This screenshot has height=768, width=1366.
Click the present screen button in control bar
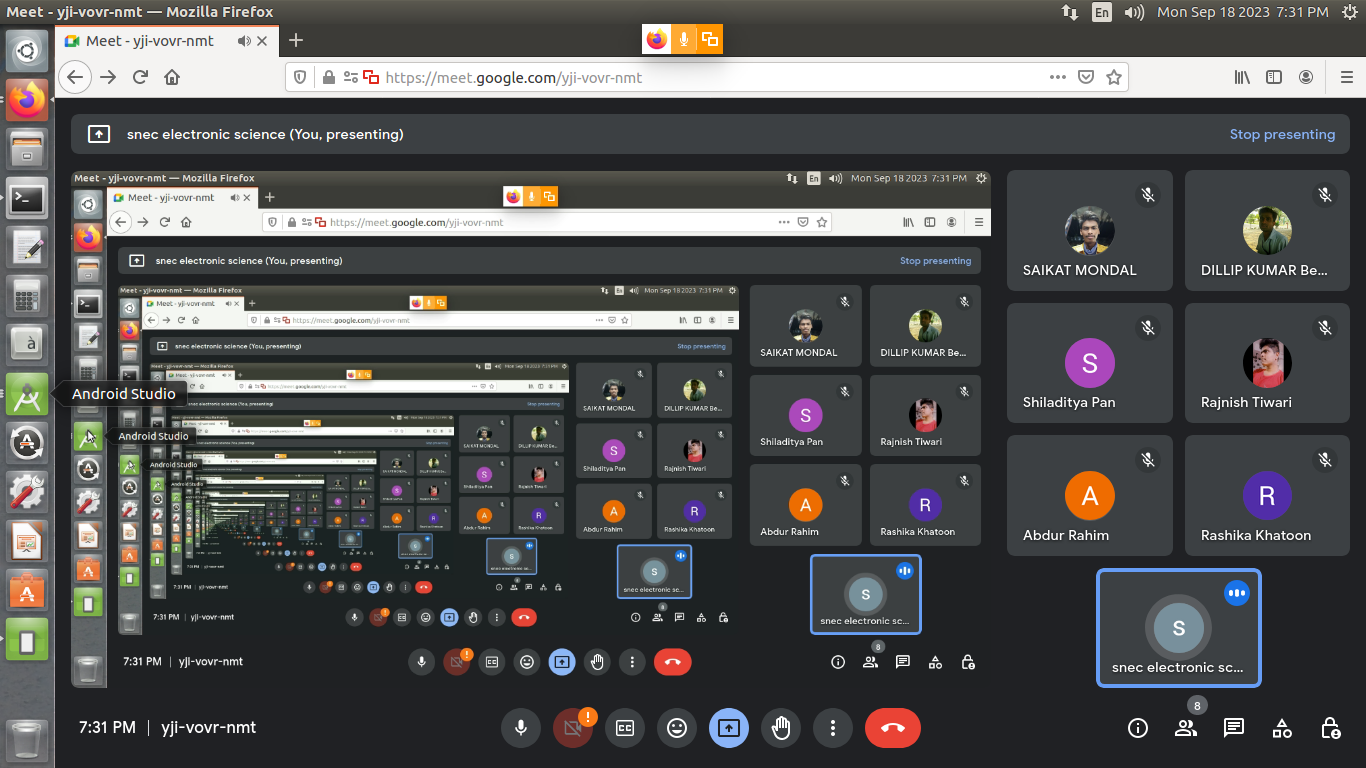729,728
